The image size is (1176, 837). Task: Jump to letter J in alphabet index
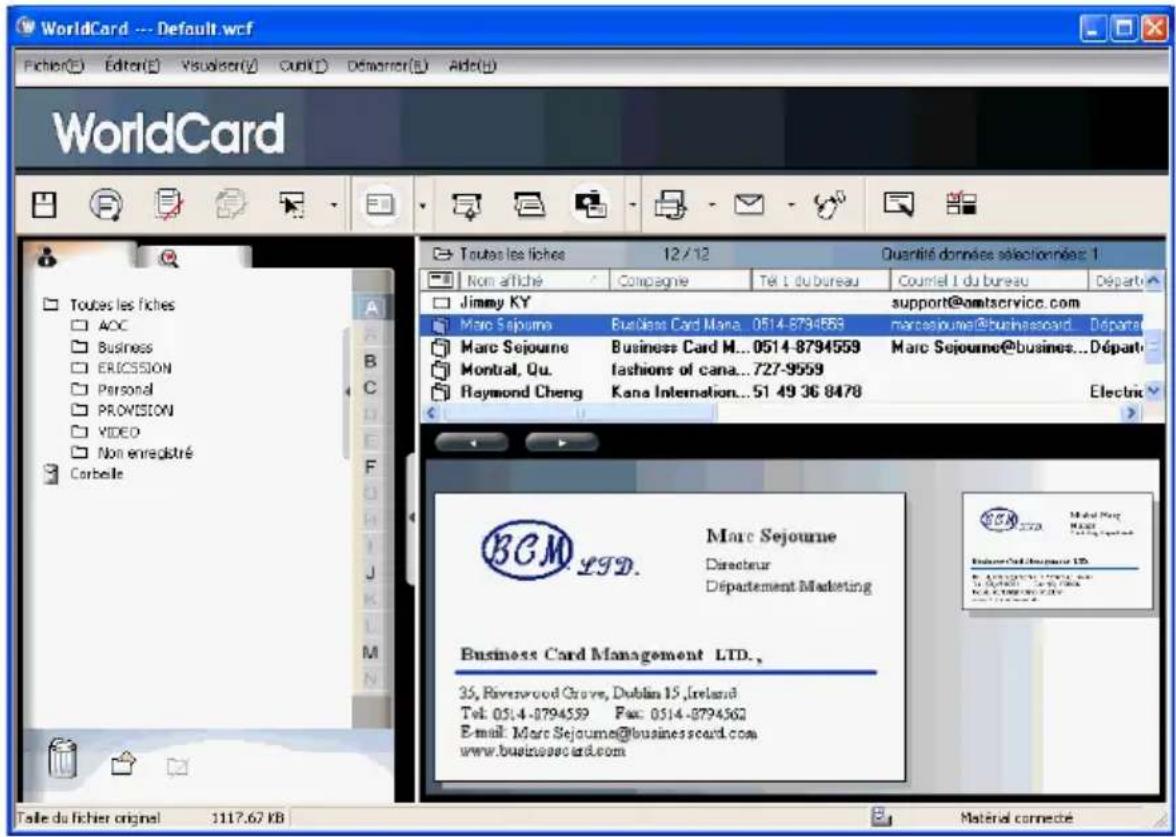pos(370,573)
